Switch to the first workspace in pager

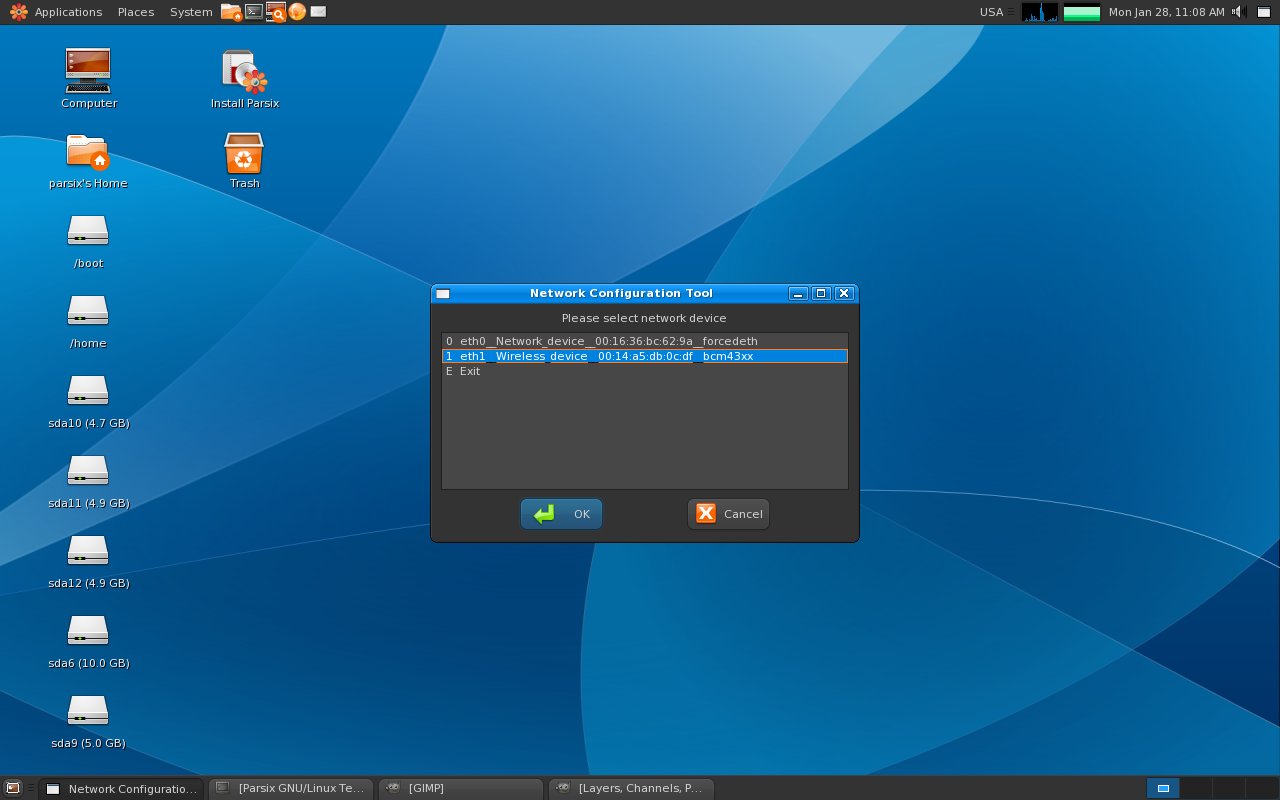[1163, 788]
